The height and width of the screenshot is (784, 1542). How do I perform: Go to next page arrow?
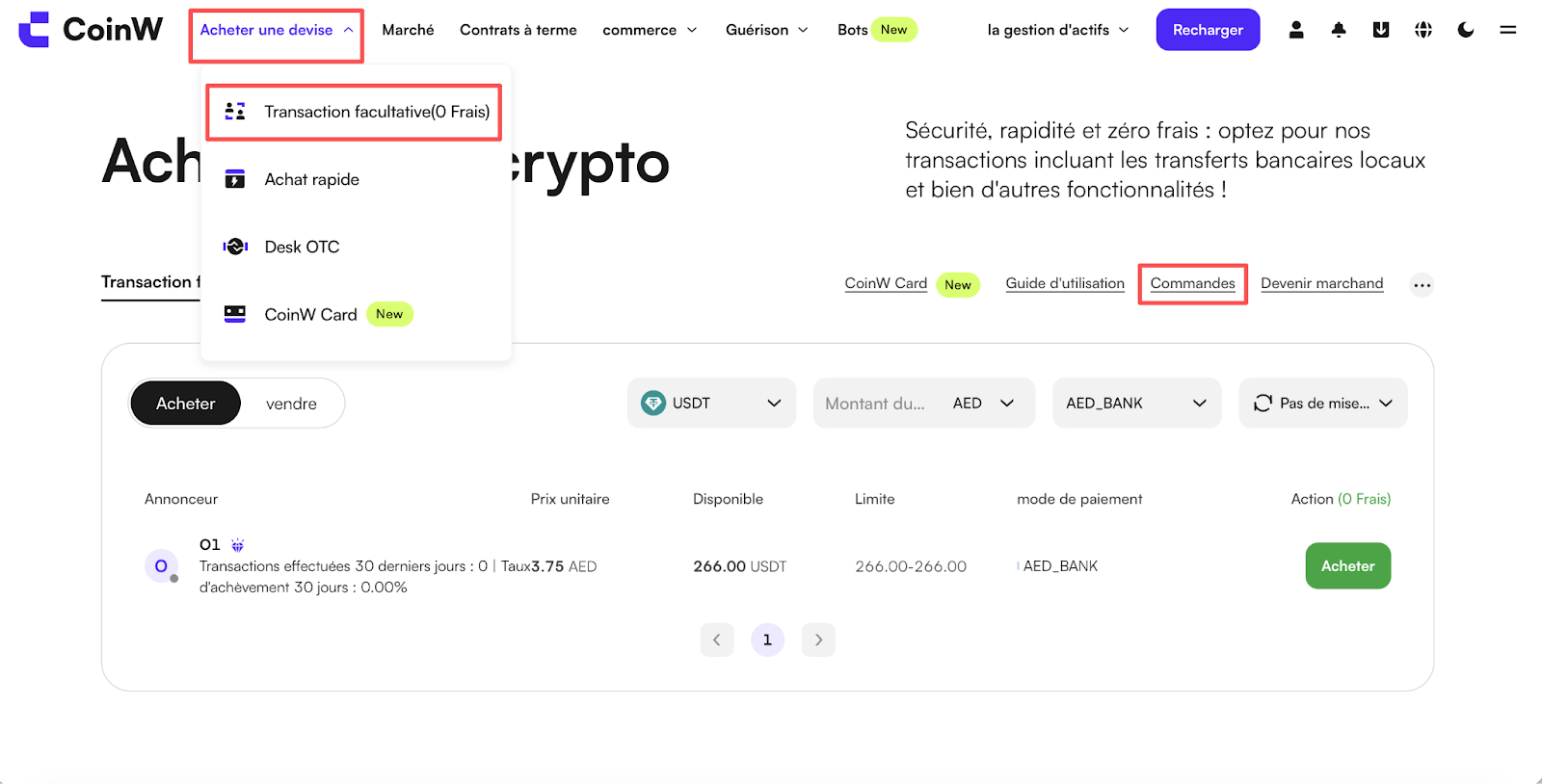pos(818,640)
